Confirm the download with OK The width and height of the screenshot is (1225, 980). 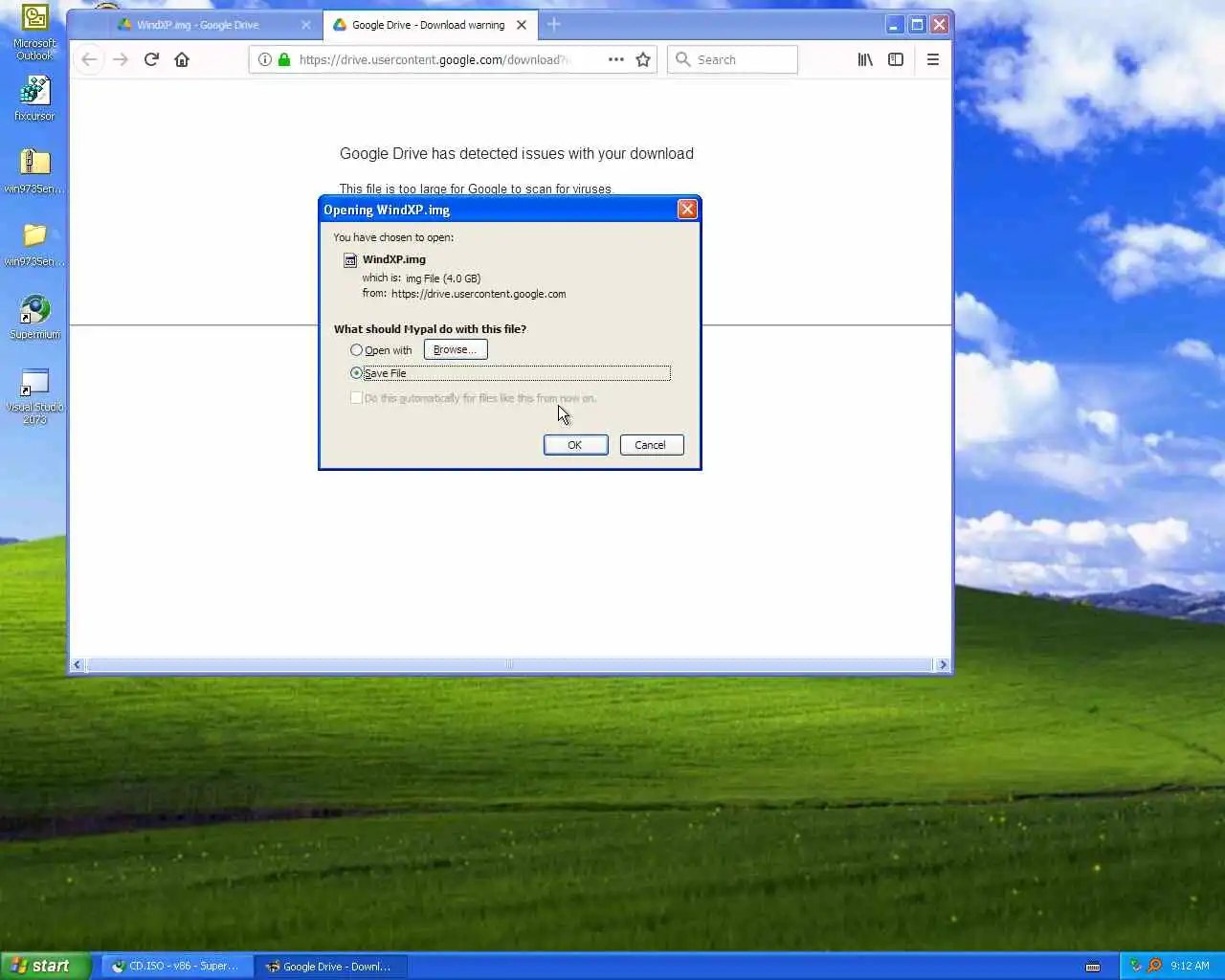click(575, 445)
